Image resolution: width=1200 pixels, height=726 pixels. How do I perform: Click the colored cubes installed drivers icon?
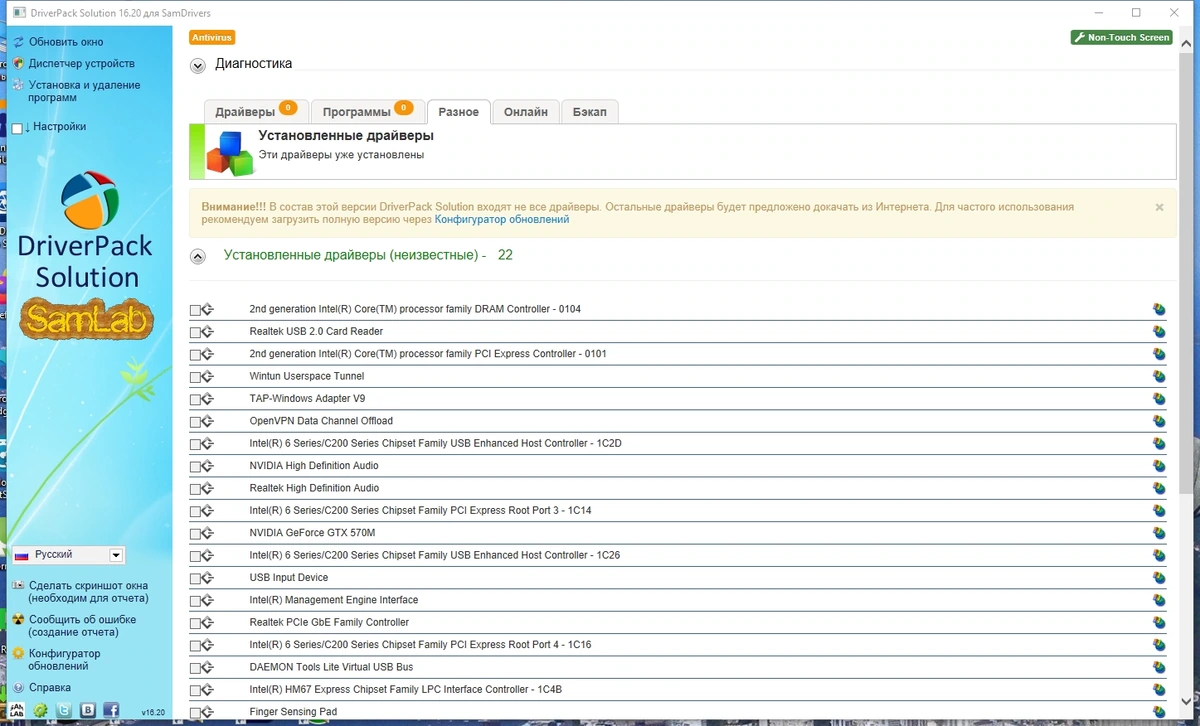pos(230,152)
